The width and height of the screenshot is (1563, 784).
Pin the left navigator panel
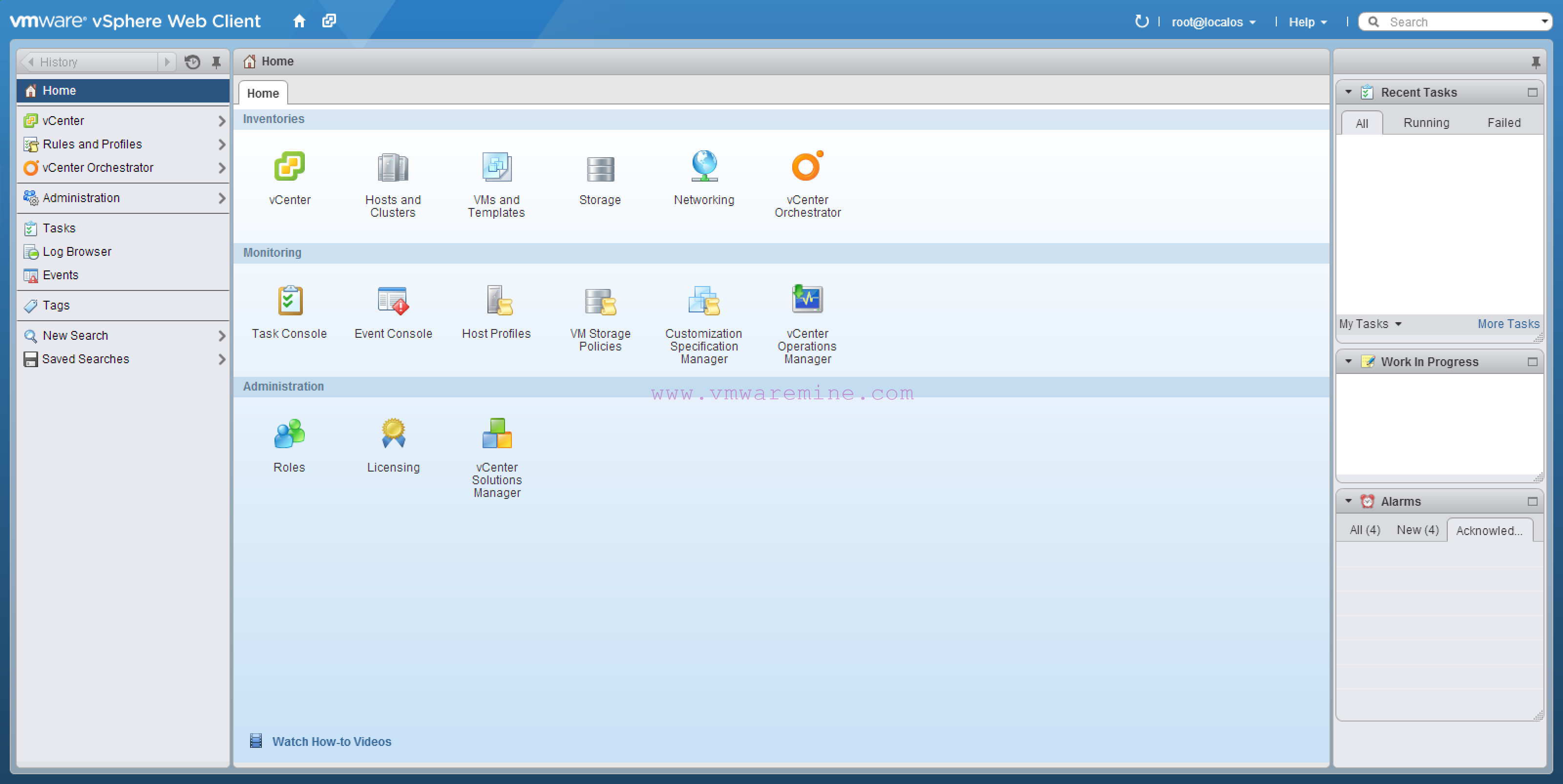[x=216, y=62]
